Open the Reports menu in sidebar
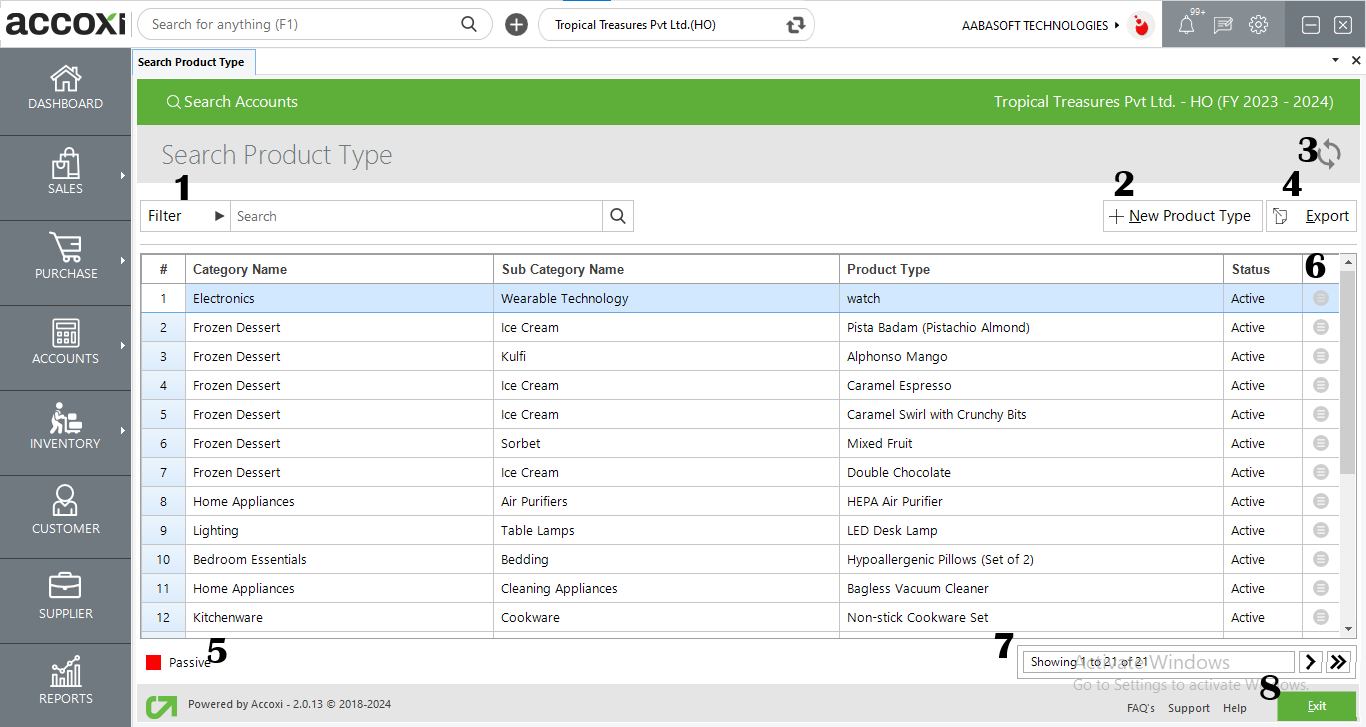The height and width of the screenshot is (727, 1366). point(65,682)
